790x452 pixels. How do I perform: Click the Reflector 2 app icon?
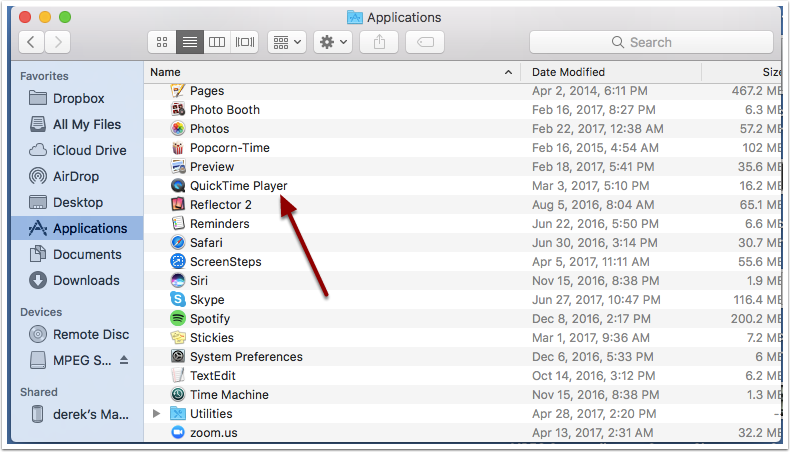[178, 205]
